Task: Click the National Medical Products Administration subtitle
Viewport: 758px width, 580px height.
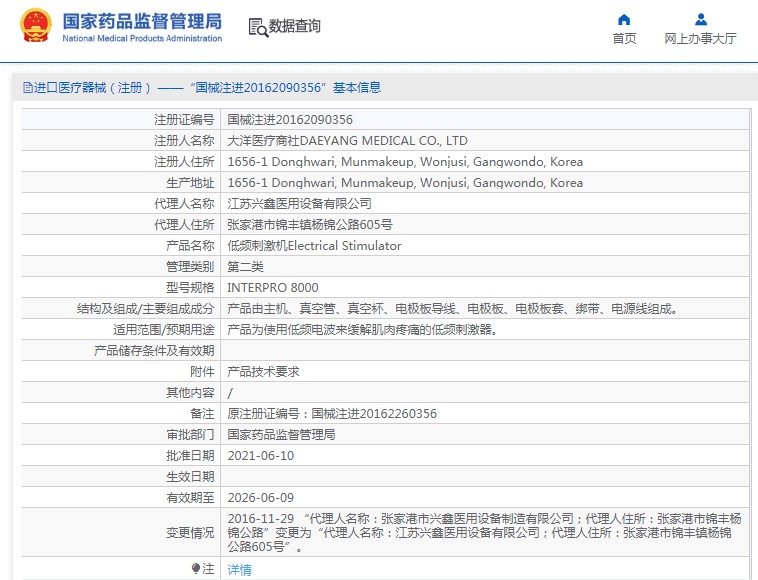Action: tap(142, 38)
